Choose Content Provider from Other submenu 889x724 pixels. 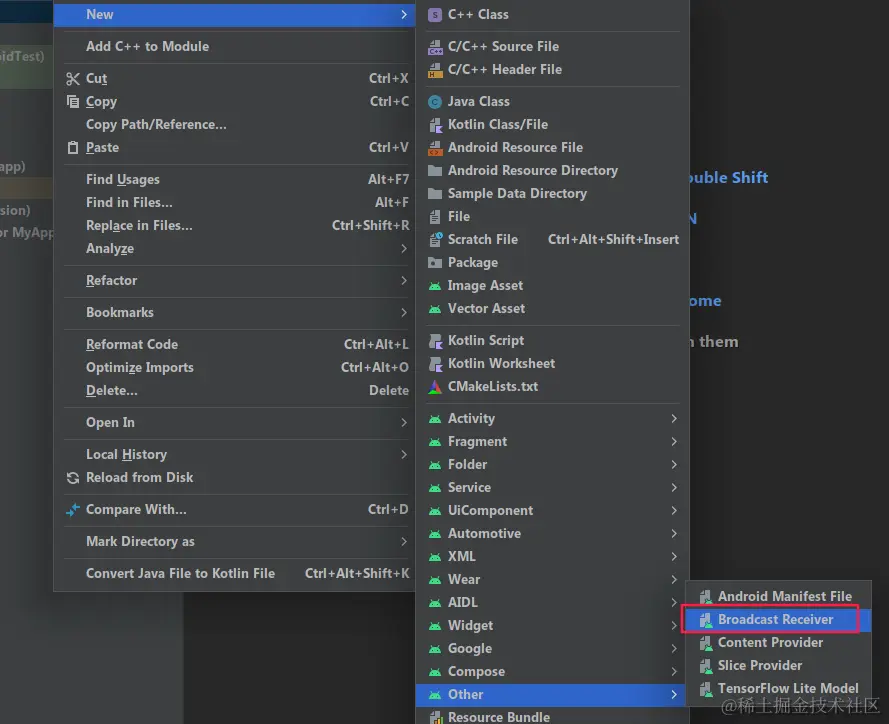[778, 643]
